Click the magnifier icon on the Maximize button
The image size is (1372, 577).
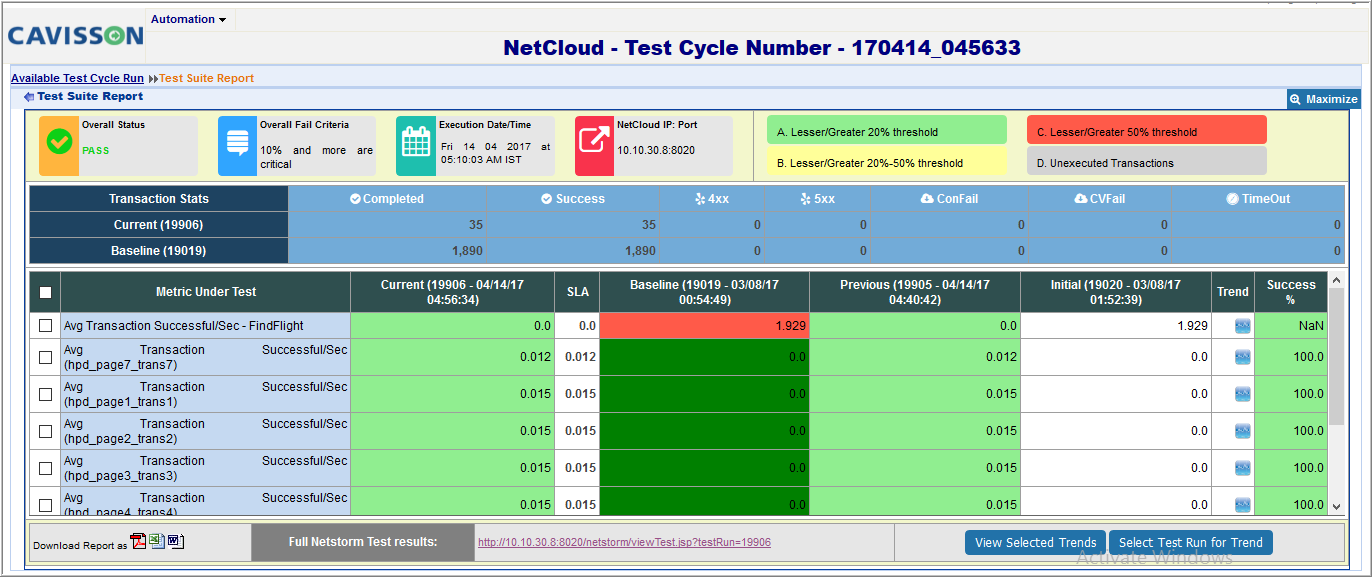pos(1296,99)
